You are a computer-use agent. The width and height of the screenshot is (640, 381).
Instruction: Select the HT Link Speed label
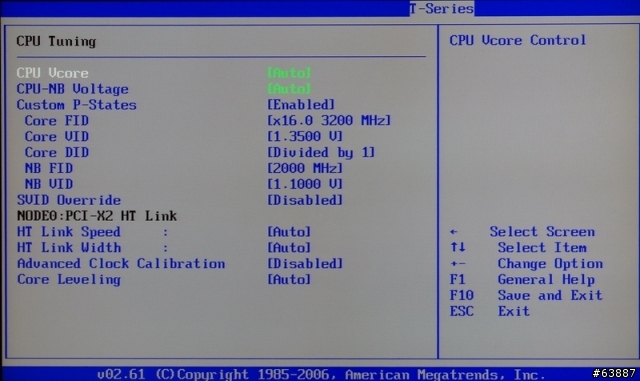tap(69, 232)
